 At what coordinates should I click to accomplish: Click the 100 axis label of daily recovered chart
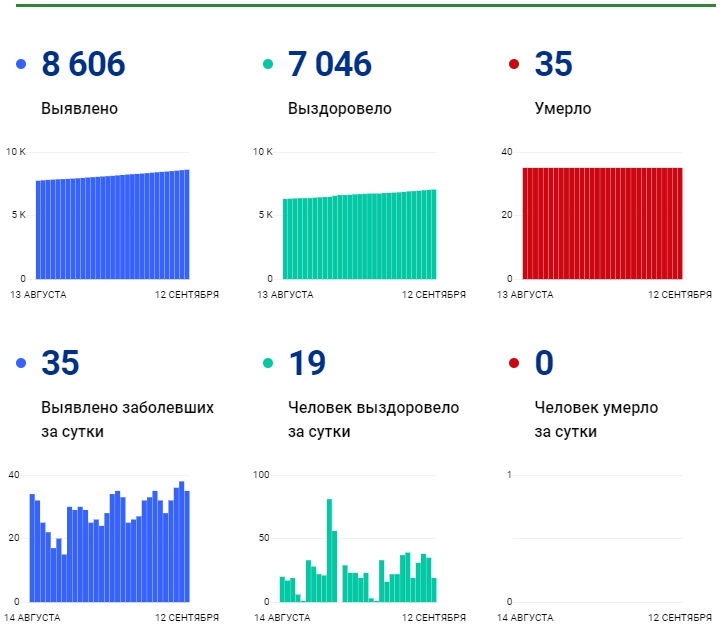(x=261, y=474)
